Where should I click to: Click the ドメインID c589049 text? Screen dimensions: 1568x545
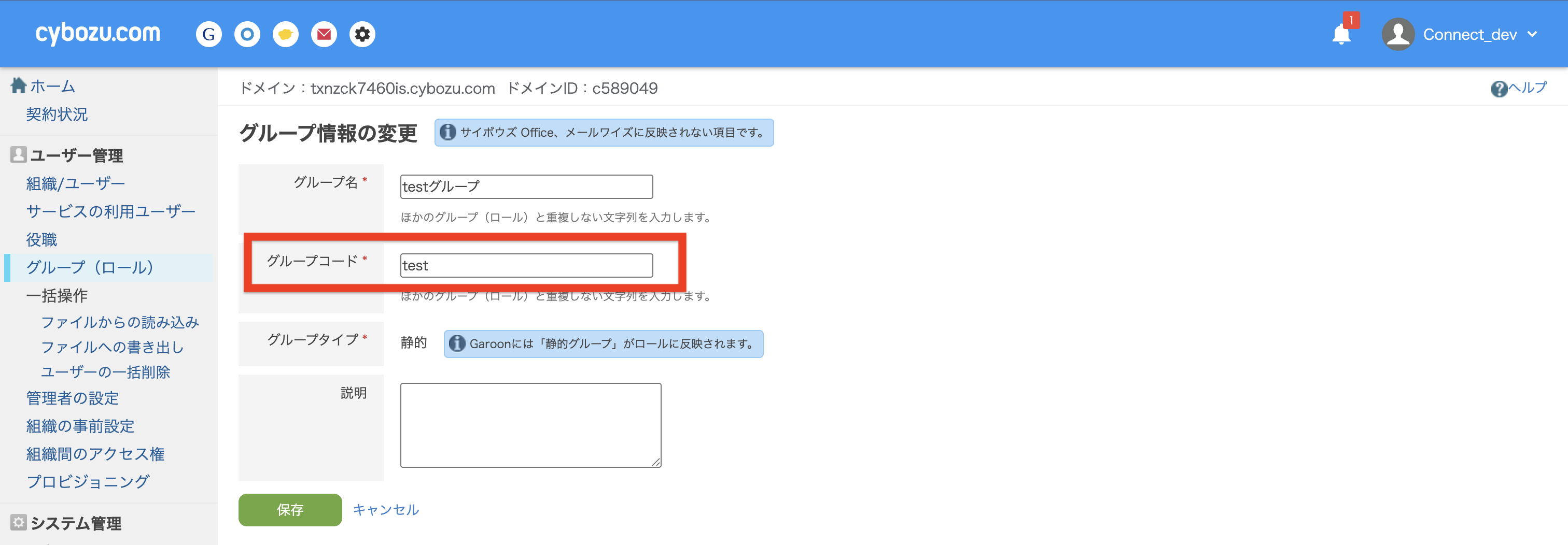582,88
